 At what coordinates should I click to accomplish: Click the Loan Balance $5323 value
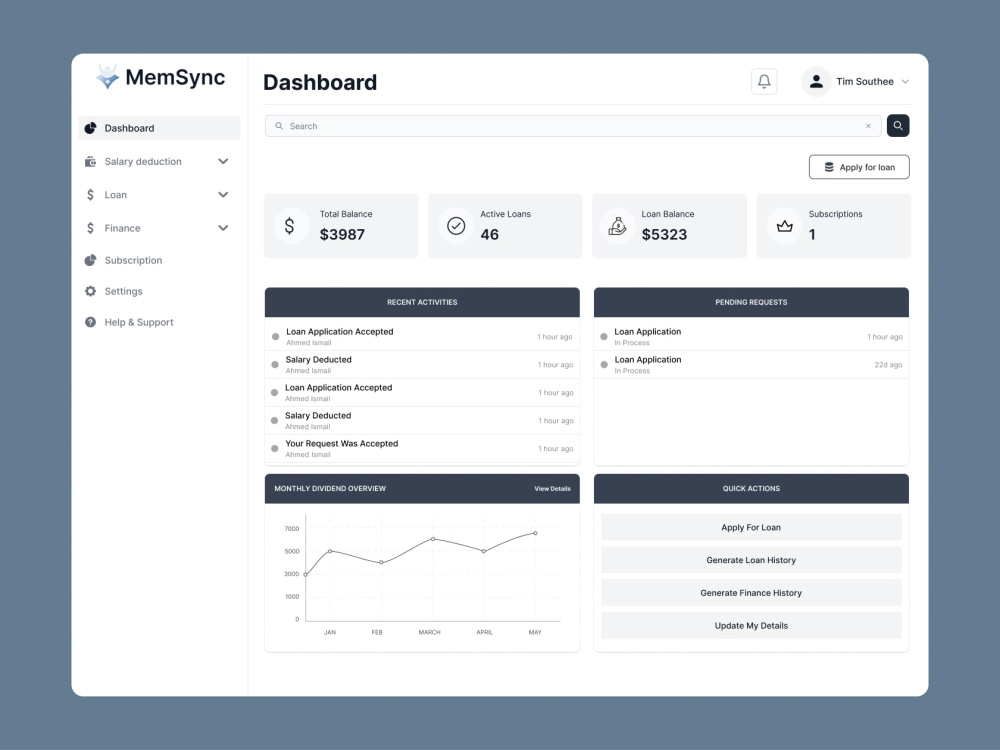665,235
